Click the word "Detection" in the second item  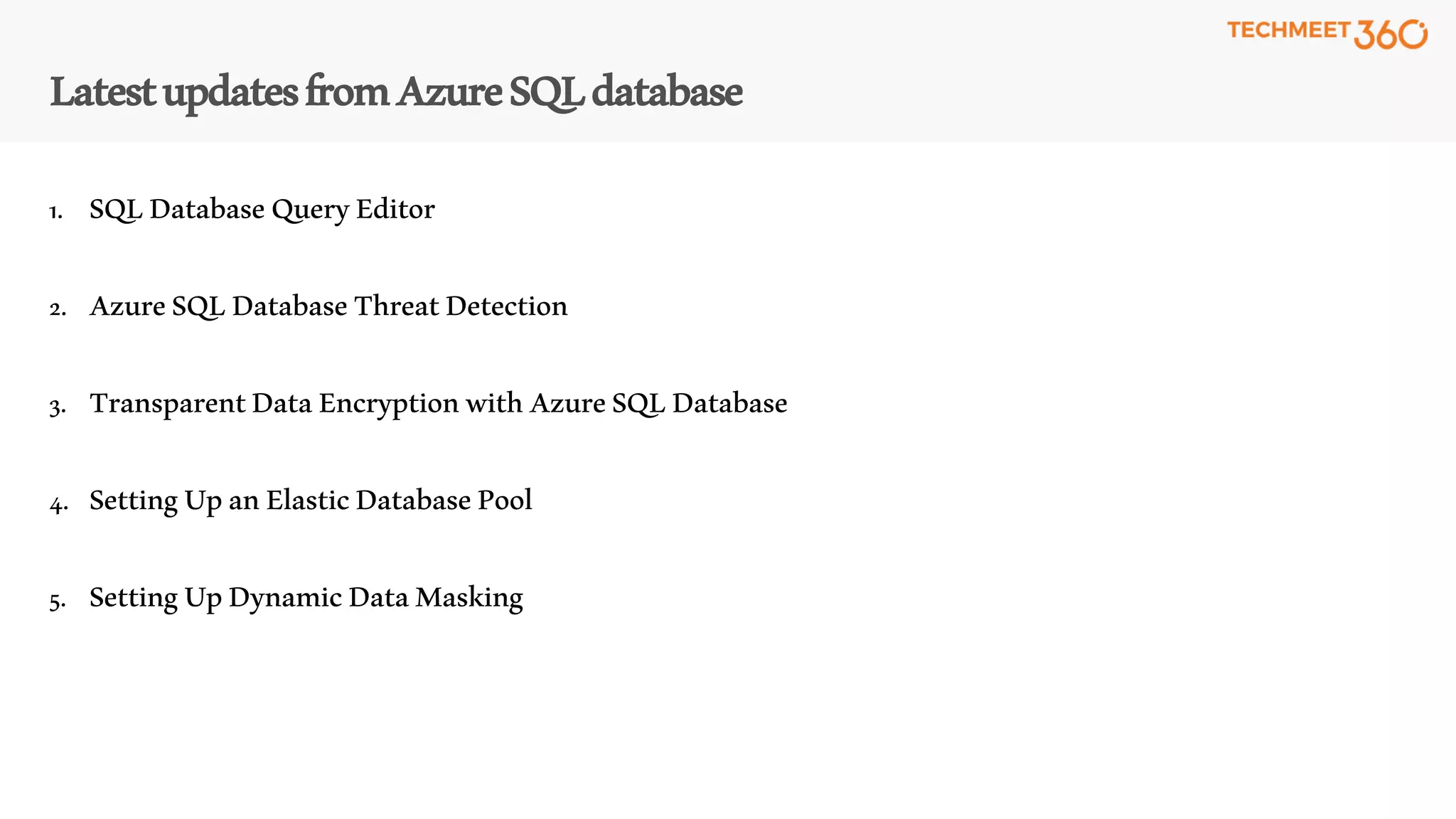coord(507,306)
